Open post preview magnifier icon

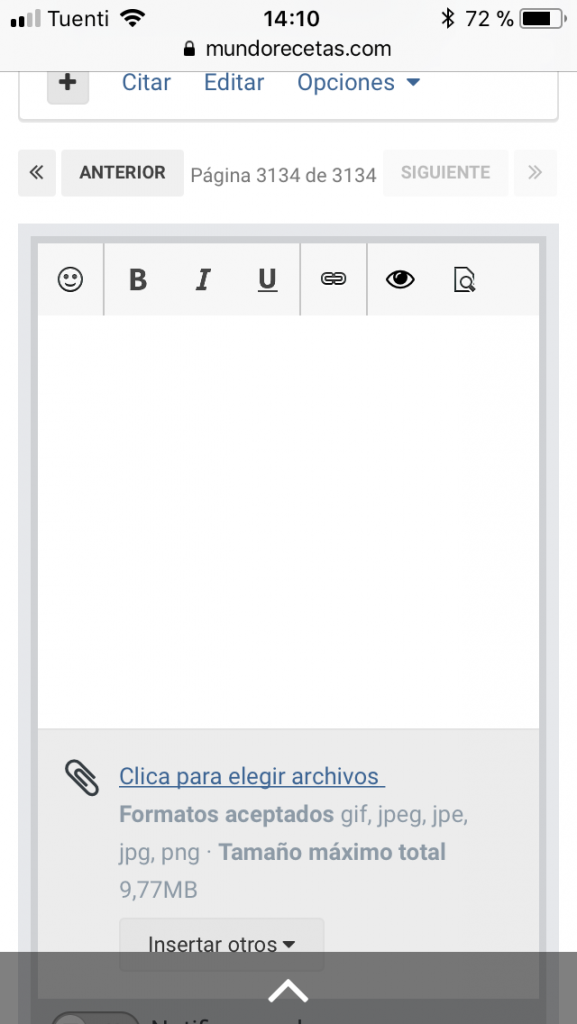464,280
